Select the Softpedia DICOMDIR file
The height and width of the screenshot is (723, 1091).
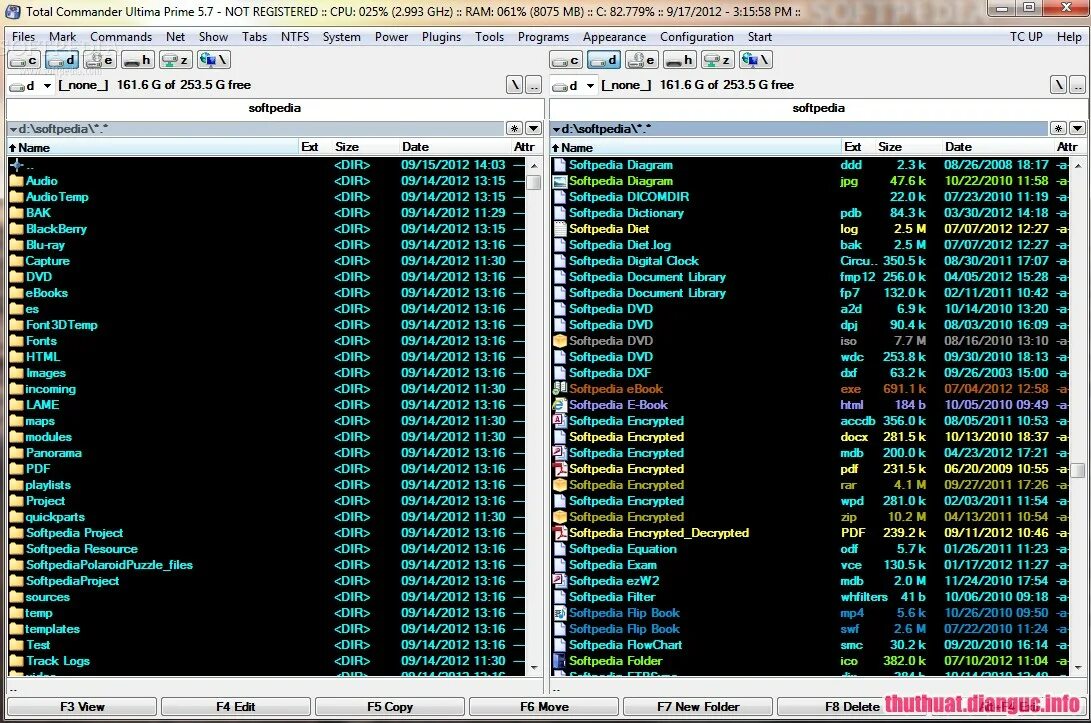(x=811, y=197)
